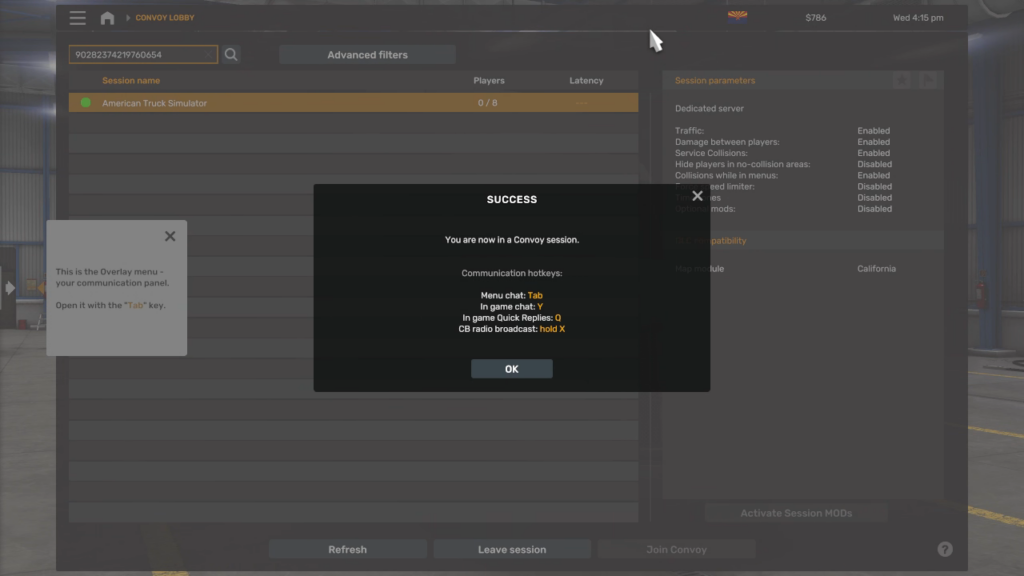
Task: Refresh the convoy session list
Action: (347, 549)
